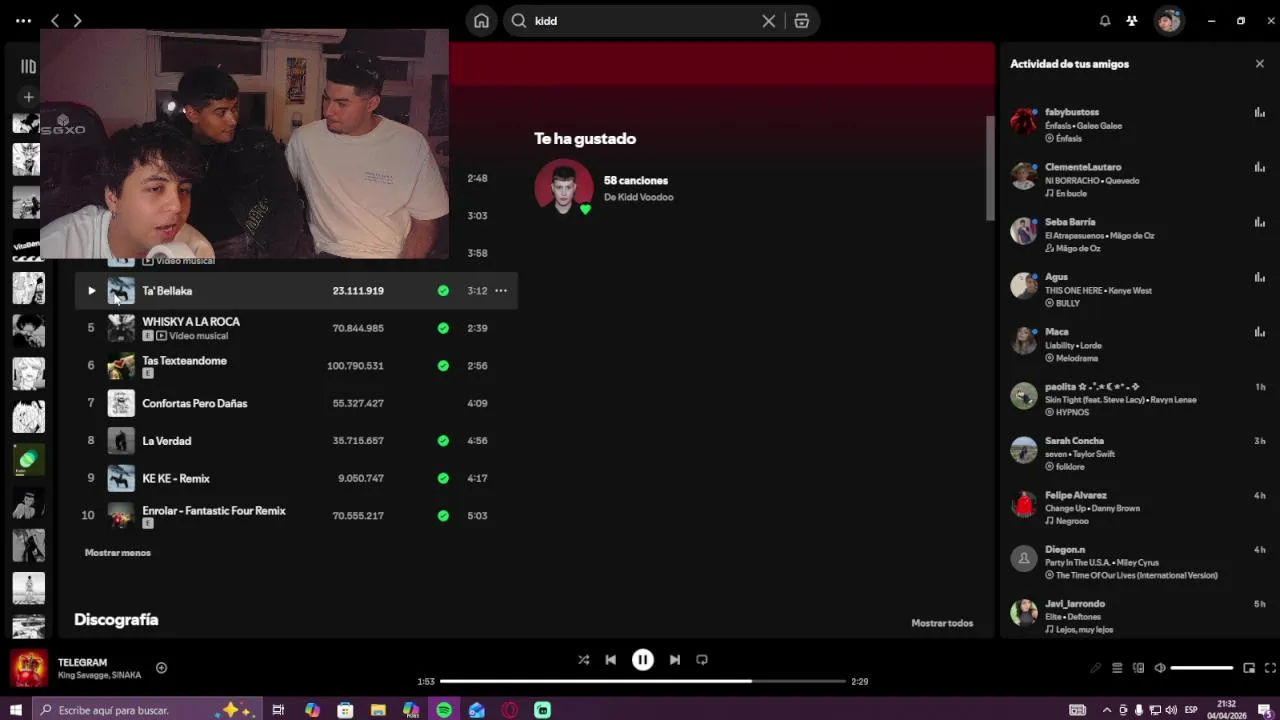The width and height of the screenshot is (1280, 720).
Task: Add TELEGRAM to Liked Songs
Action: (161, 668)
